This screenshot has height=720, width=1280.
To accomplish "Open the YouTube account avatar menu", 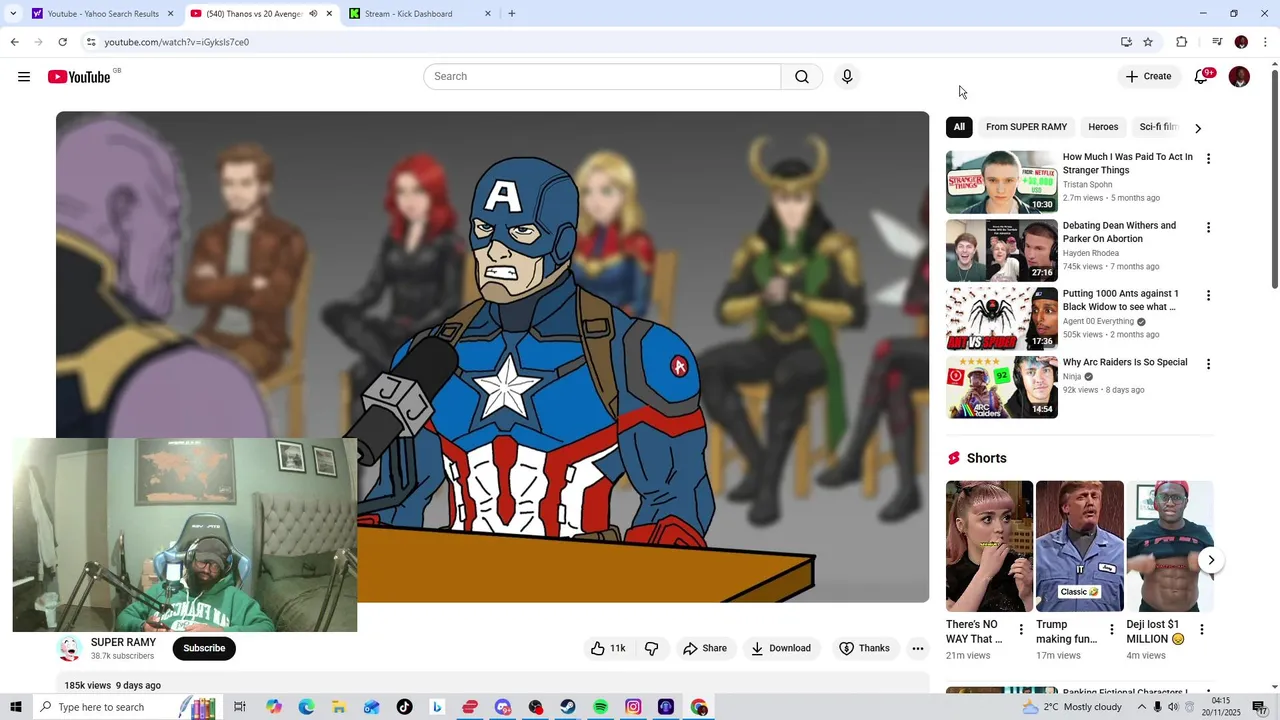I will [x=1239, y=77].
